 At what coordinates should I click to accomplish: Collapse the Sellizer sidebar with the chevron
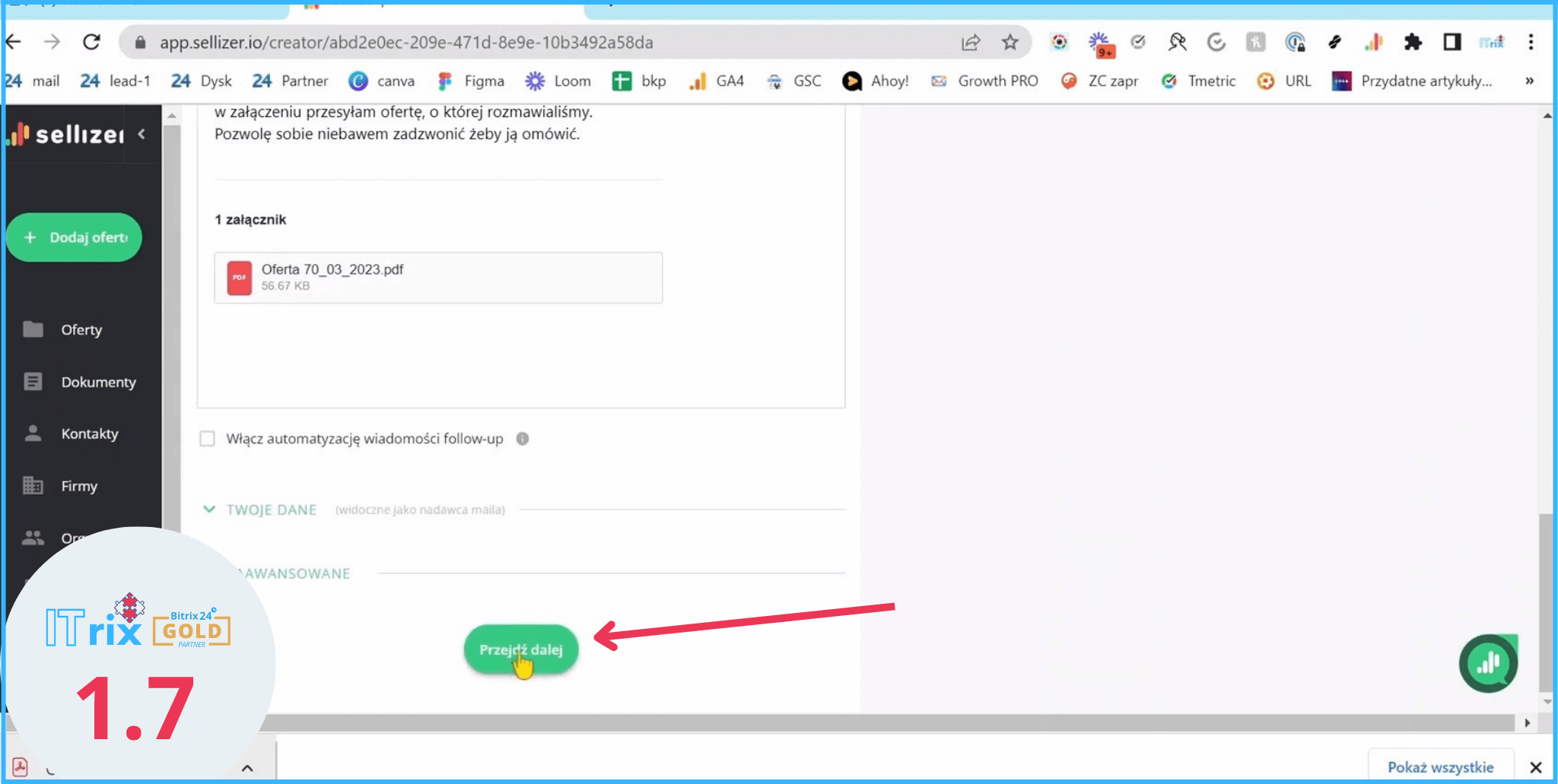click(141, 134)
